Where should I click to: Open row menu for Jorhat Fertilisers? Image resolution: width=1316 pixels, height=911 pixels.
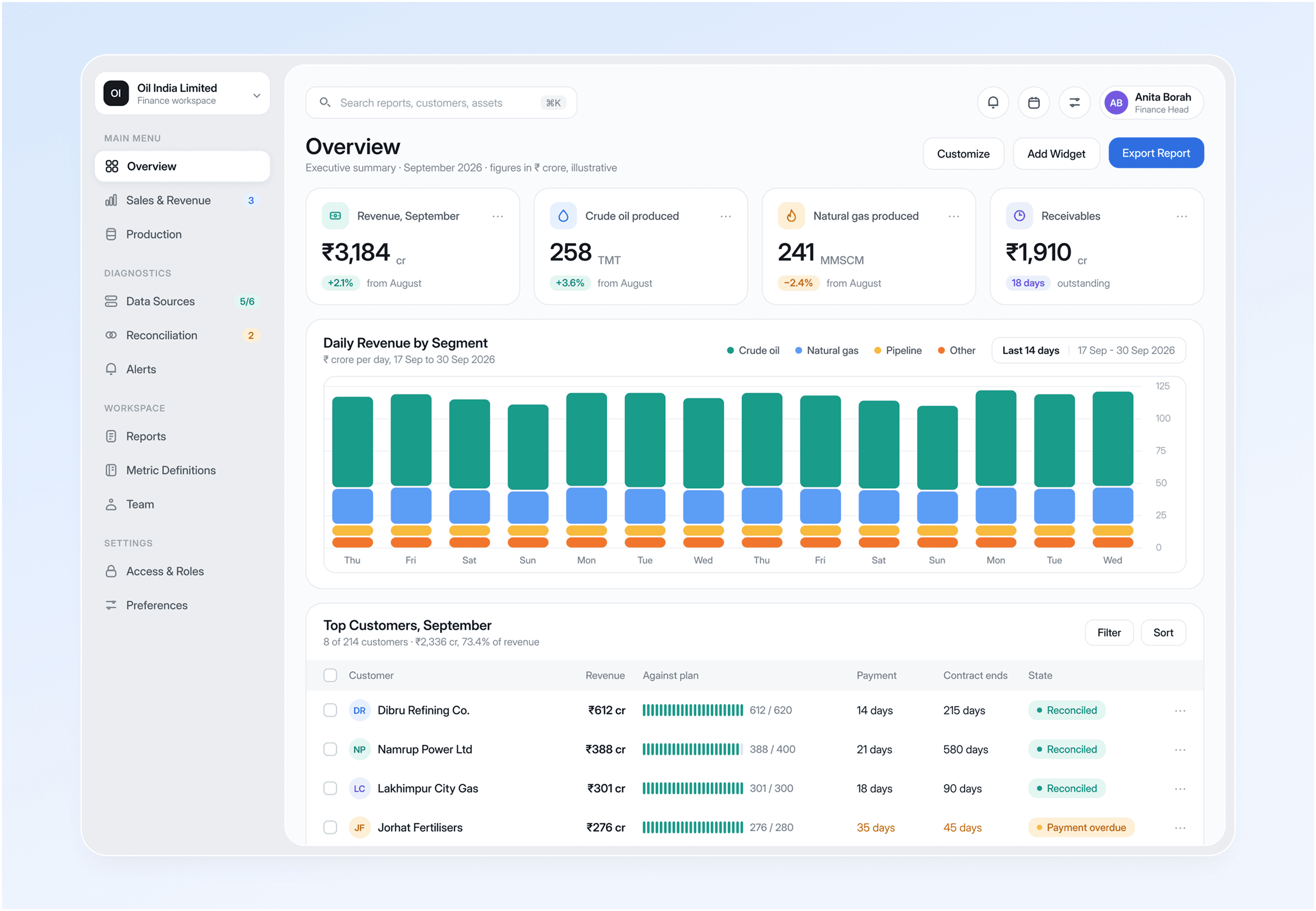1180,828
